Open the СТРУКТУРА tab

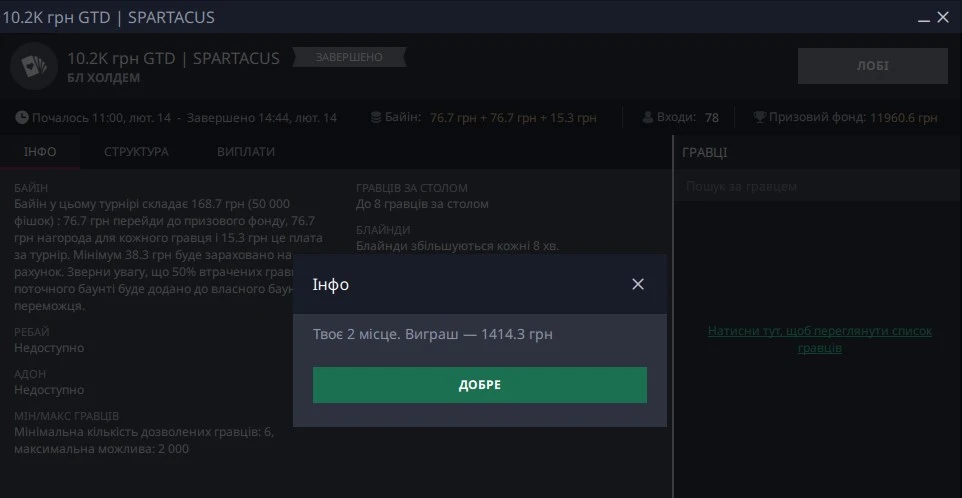tap(136, 152)
